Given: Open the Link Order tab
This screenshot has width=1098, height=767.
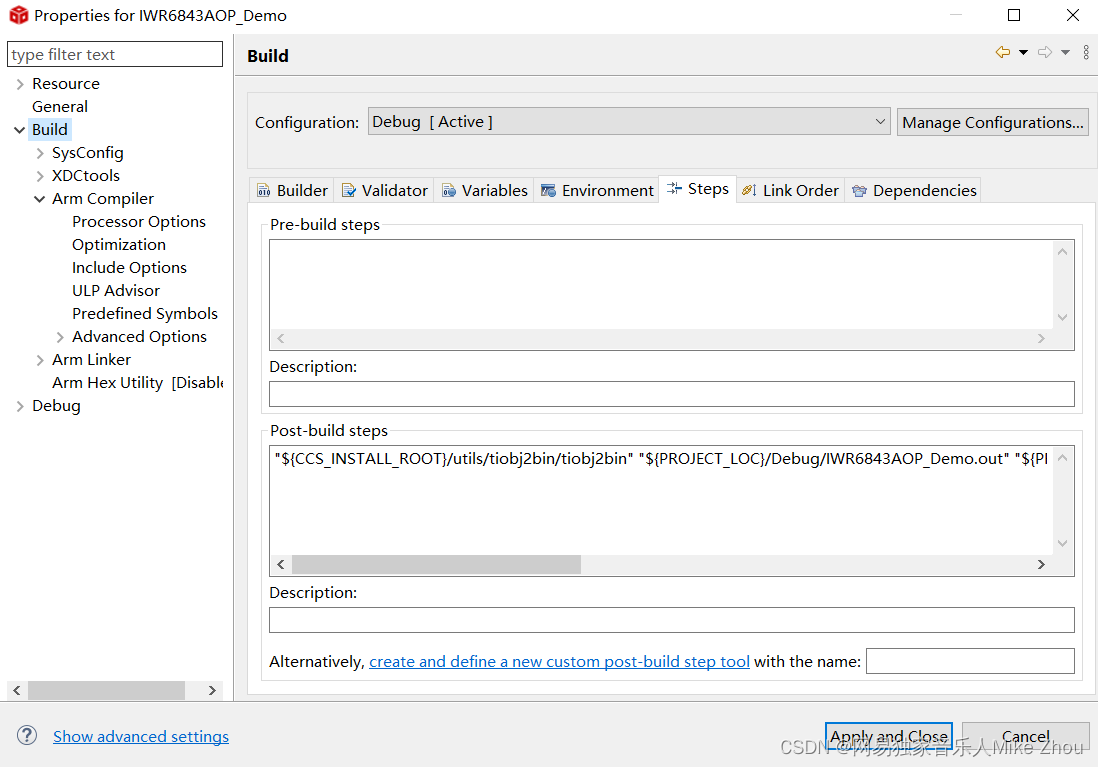Looking at the screenshot, I should coord(791,191).
